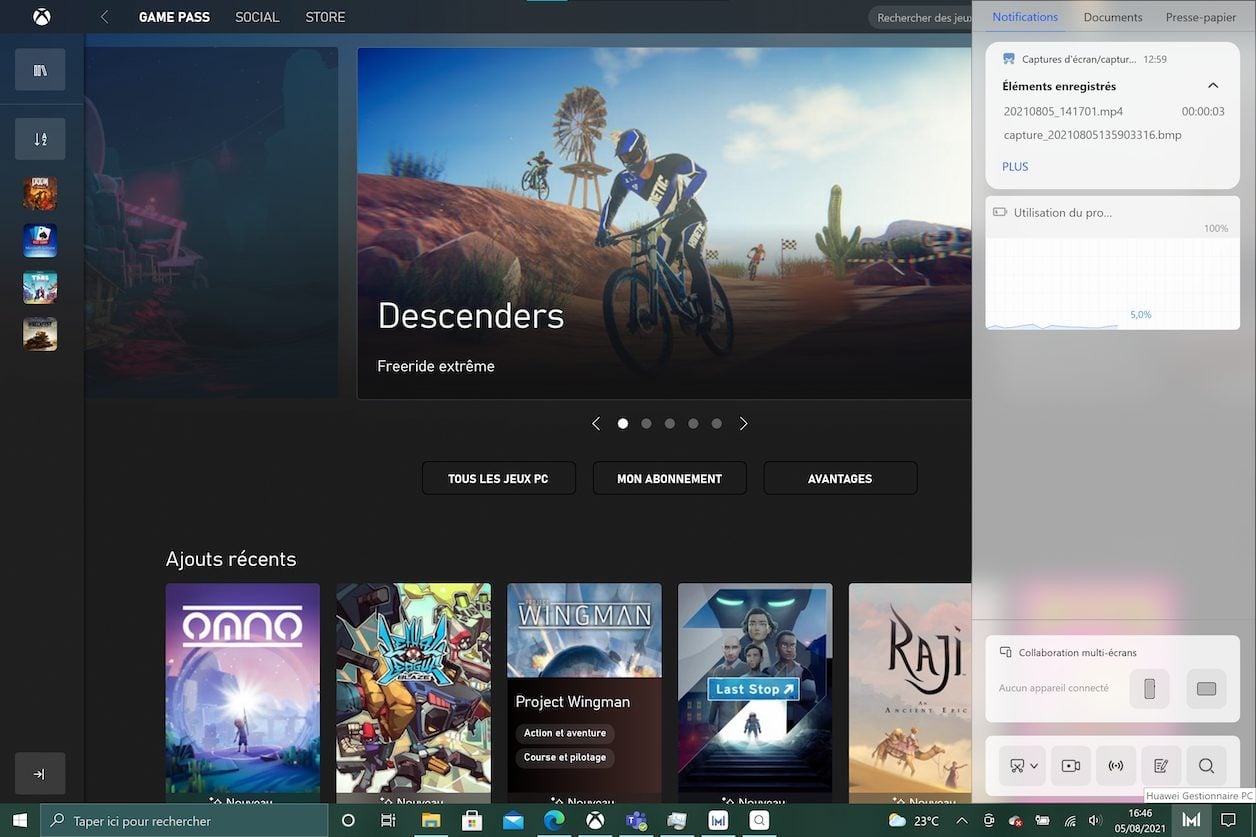Connect a phone via multi-screen collaboration
The image size is (1256, 837).
point(1149,689)
